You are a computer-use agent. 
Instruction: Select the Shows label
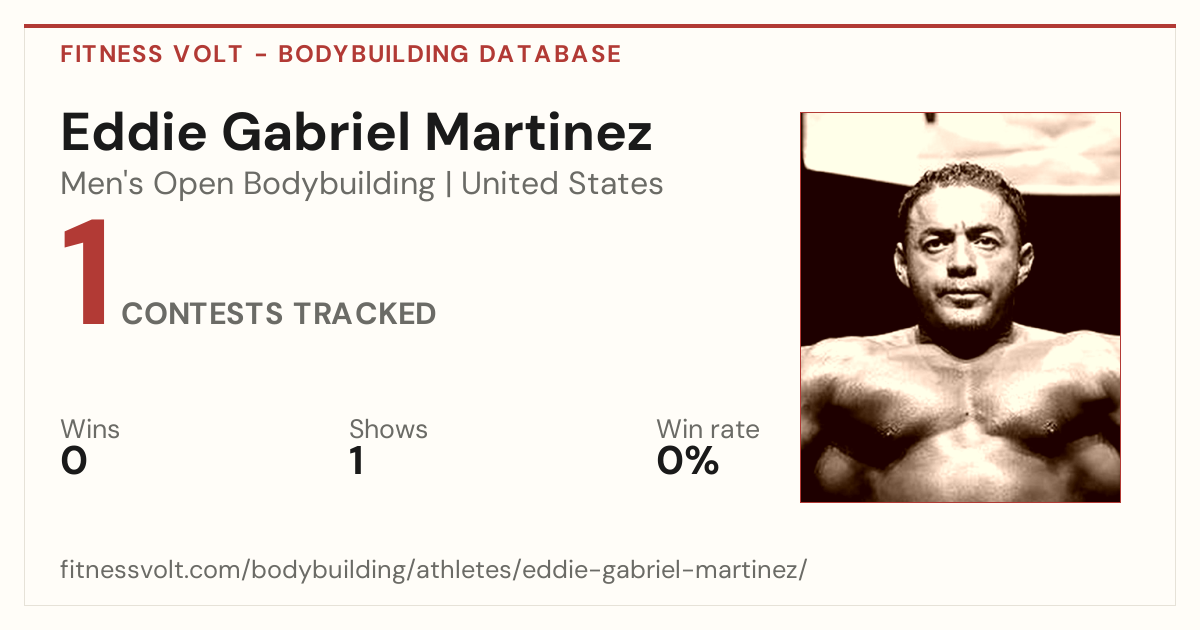tap(388, 430)
